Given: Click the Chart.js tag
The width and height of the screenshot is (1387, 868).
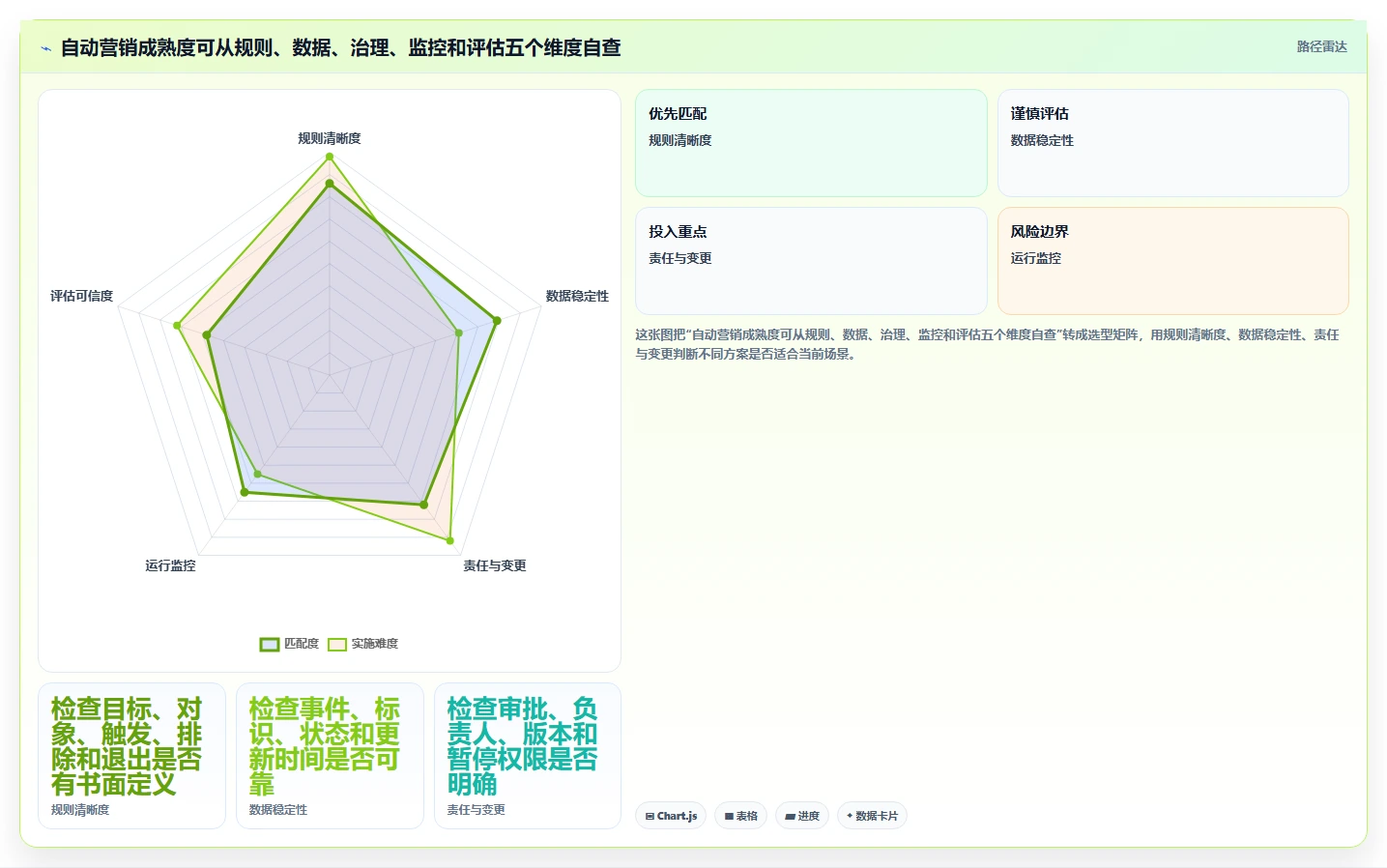Looking at the screenshot, I should point(671,816).
